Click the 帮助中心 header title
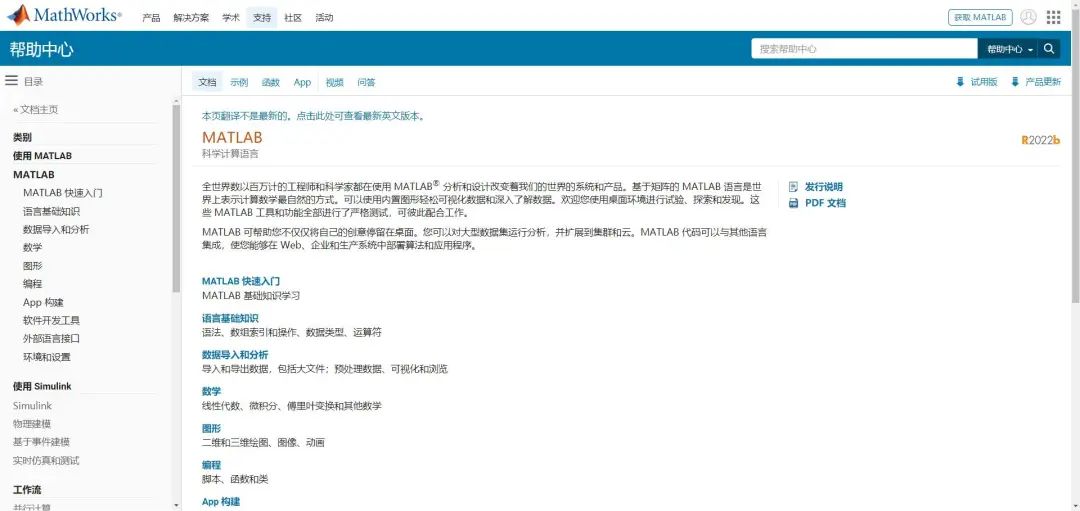This screenshot has height=511, width=1080. click(x=41, y=49)
